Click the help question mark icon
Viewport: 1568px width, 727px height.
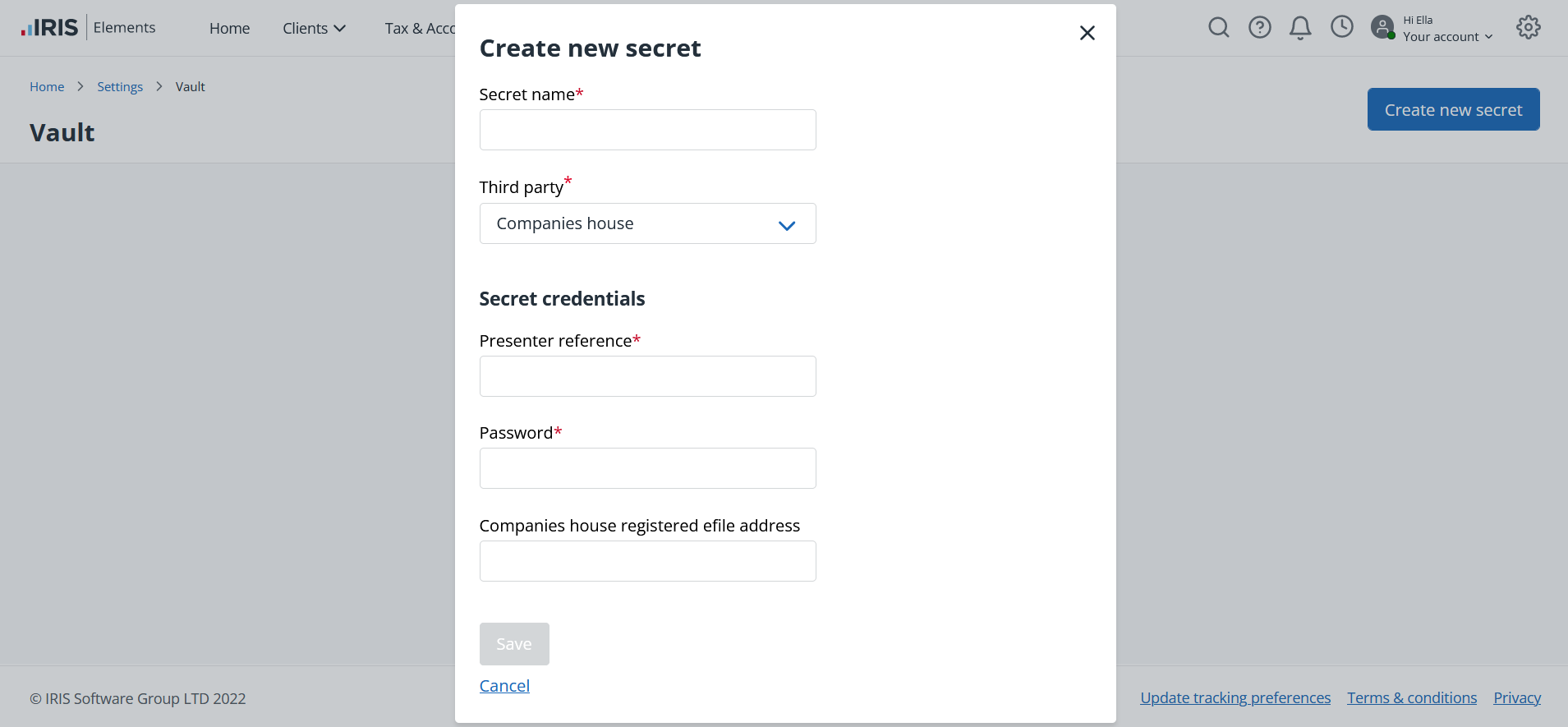pyautogui.click(x=1260, y=28)
